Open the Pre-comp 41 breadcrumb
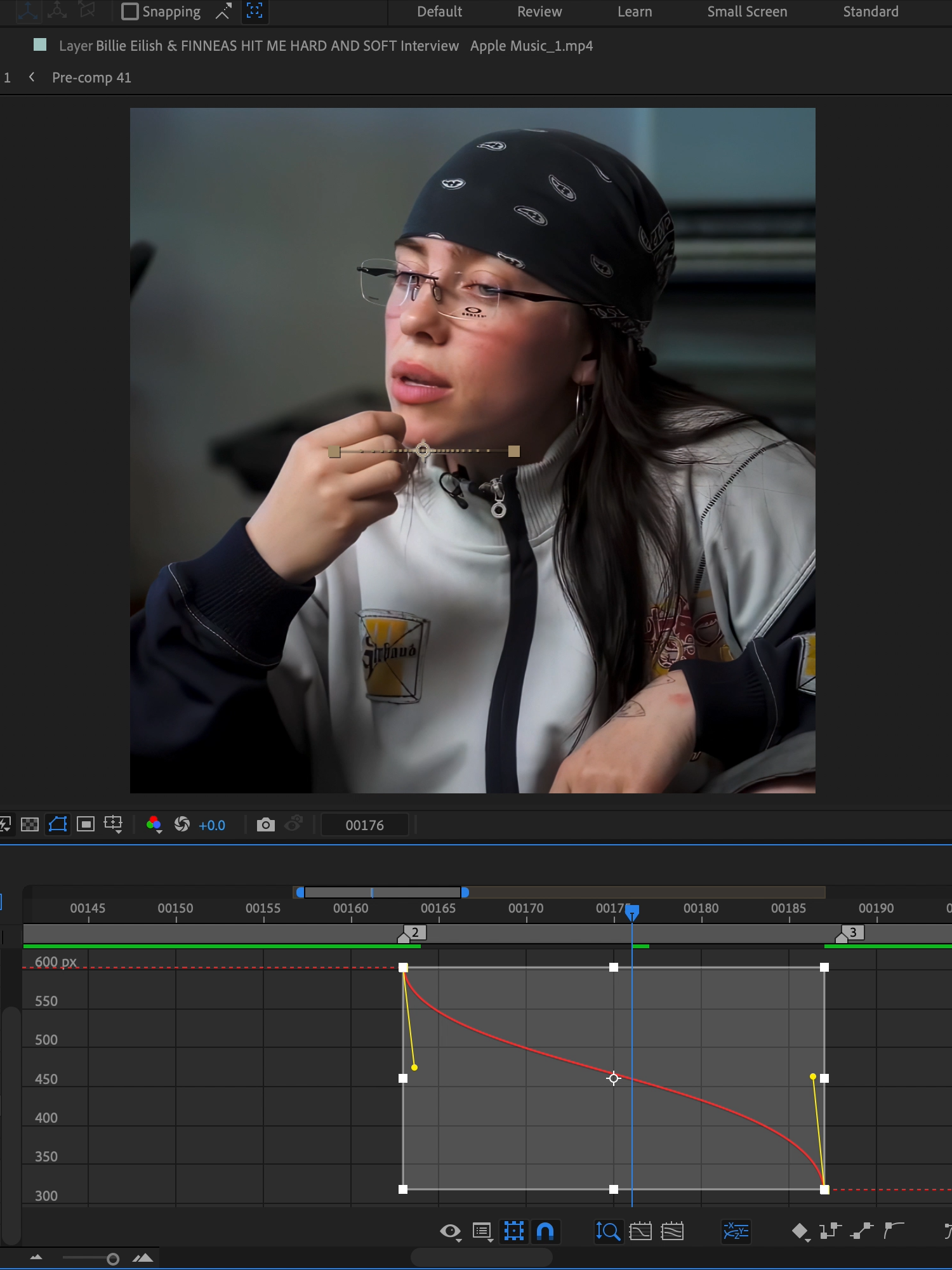Screen dimensions: 952x1270 pos(91,77)
